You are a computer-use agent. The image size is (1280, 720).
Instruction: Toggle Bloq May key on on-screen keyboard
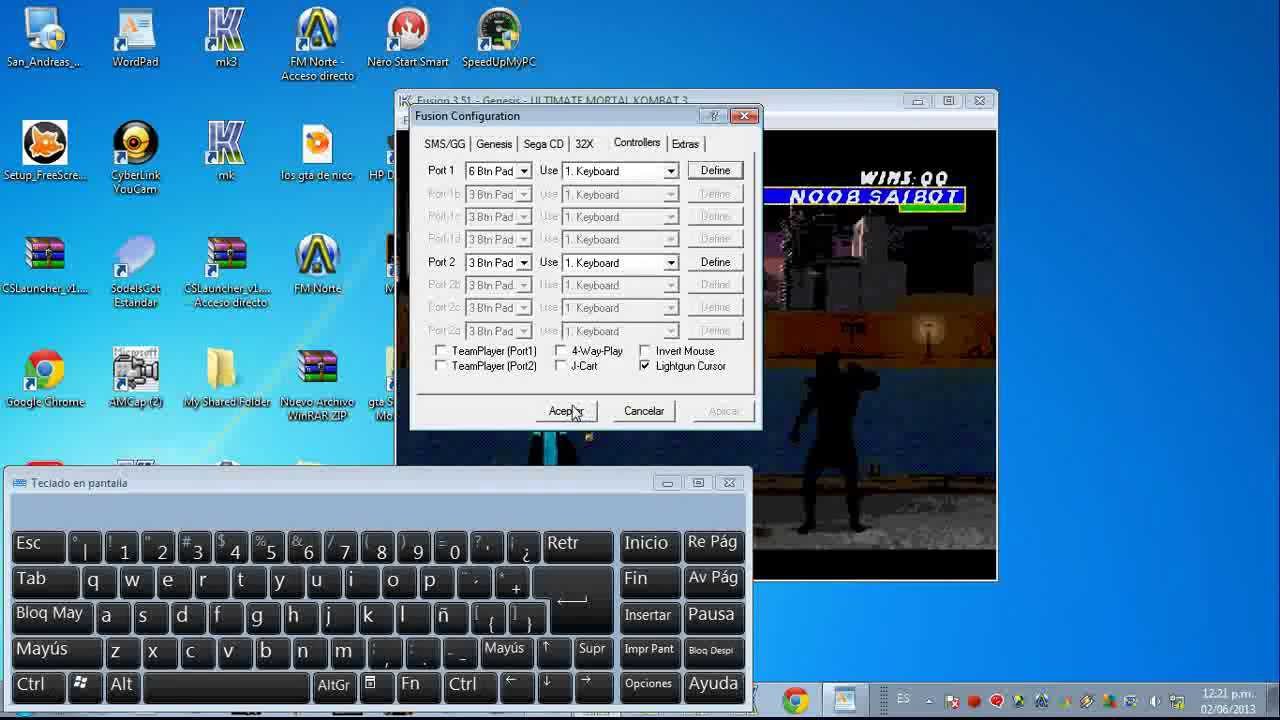[x=52, y=615]
